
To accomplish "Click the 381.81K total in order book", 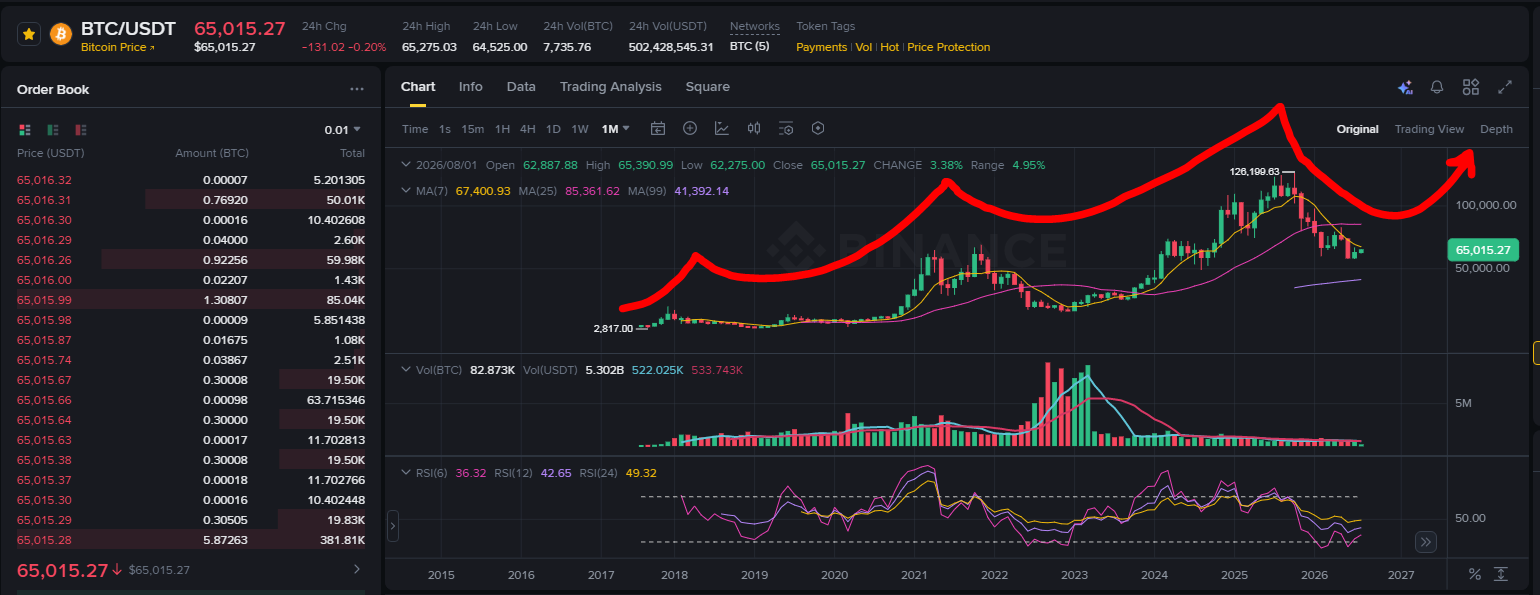I will (341, 540).
